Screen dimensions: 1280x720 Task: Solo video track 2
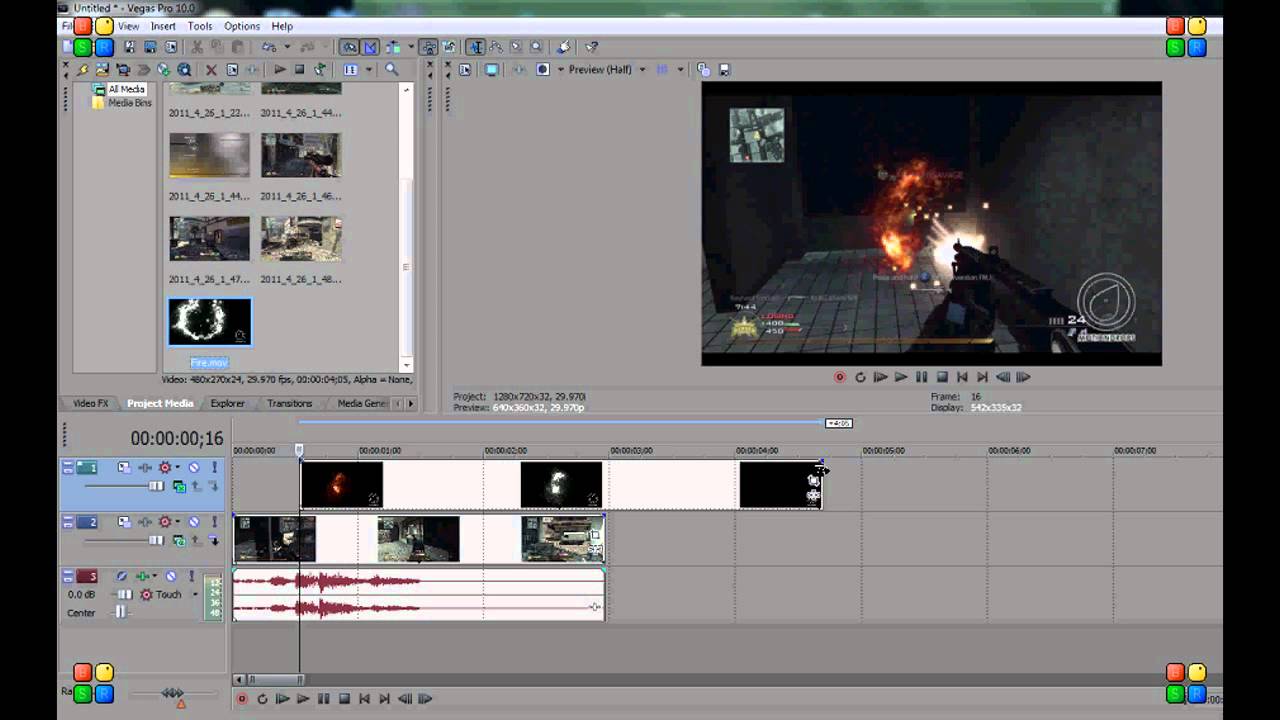point(215,522)
